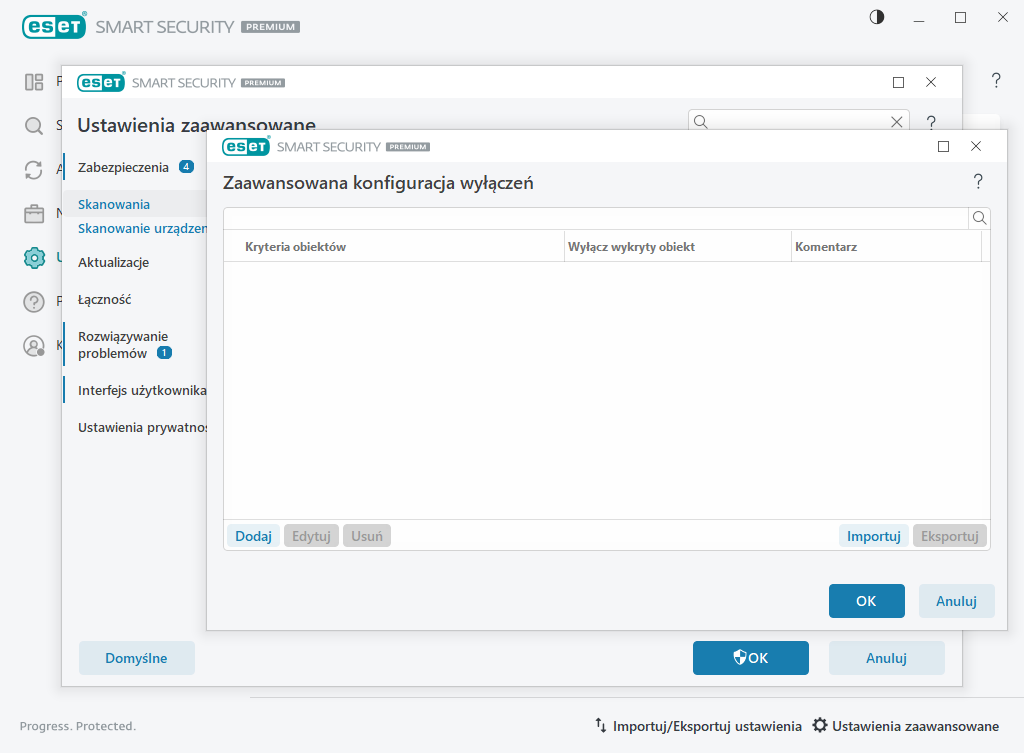Clear the advanced settings search box
Image resolution: width=1024 pixels, height=753 pixels.
click(x=897, y=122)
